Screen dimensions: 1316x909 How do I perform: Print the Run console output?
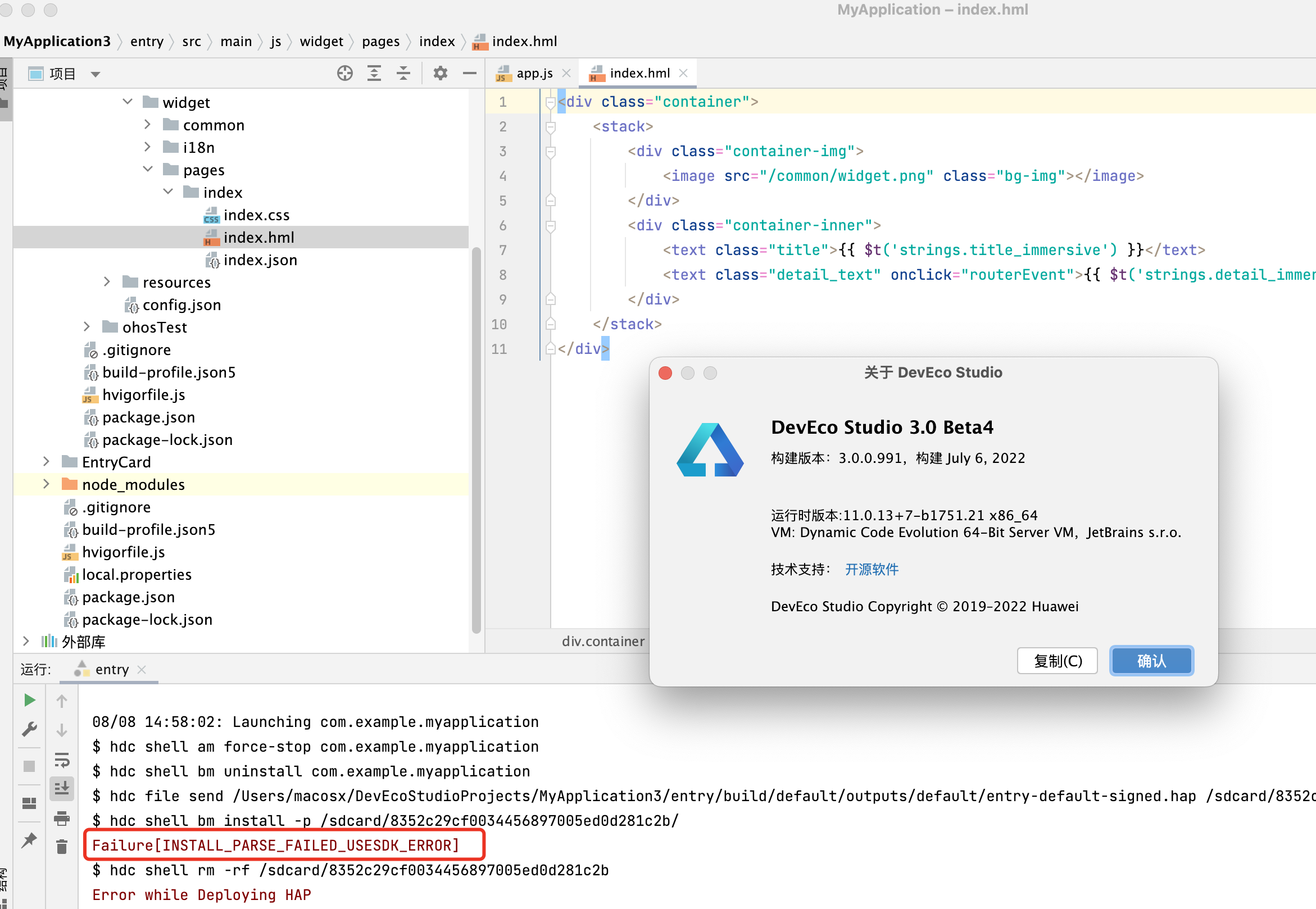pyautogui.click(x=62, y=819)
